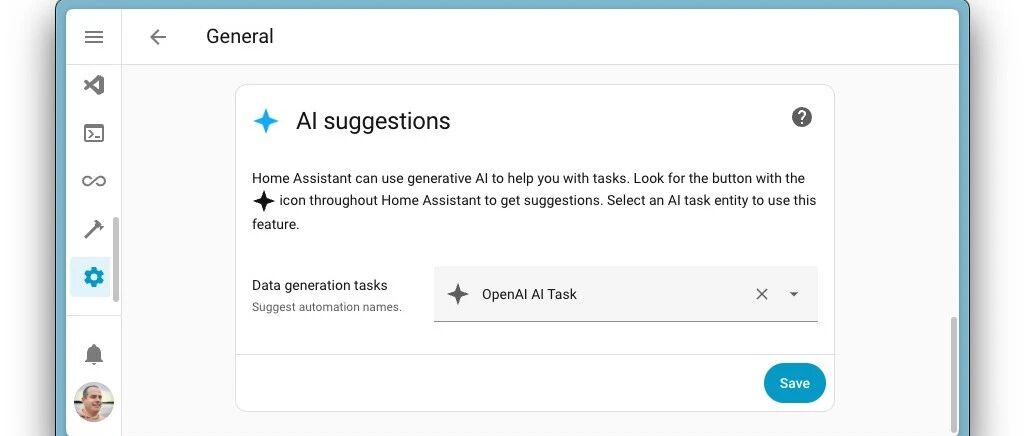
Task: Open Developer tools hammer icon
Action: tap(94, 229)
